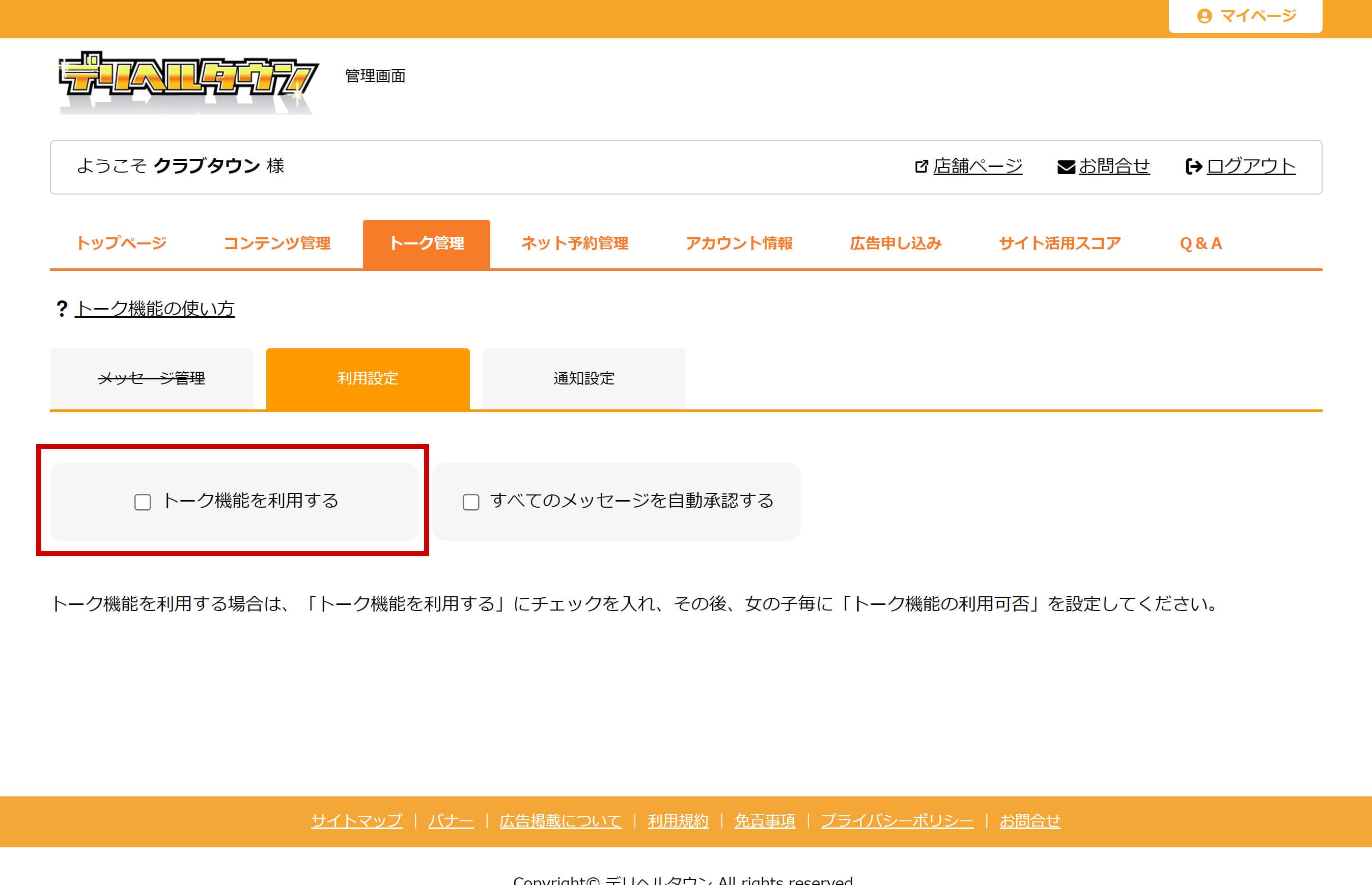Switch to the メッセージ管理 tab
Image resolution: width=1372 pixels, height=885 pixels.
point(152,379)
